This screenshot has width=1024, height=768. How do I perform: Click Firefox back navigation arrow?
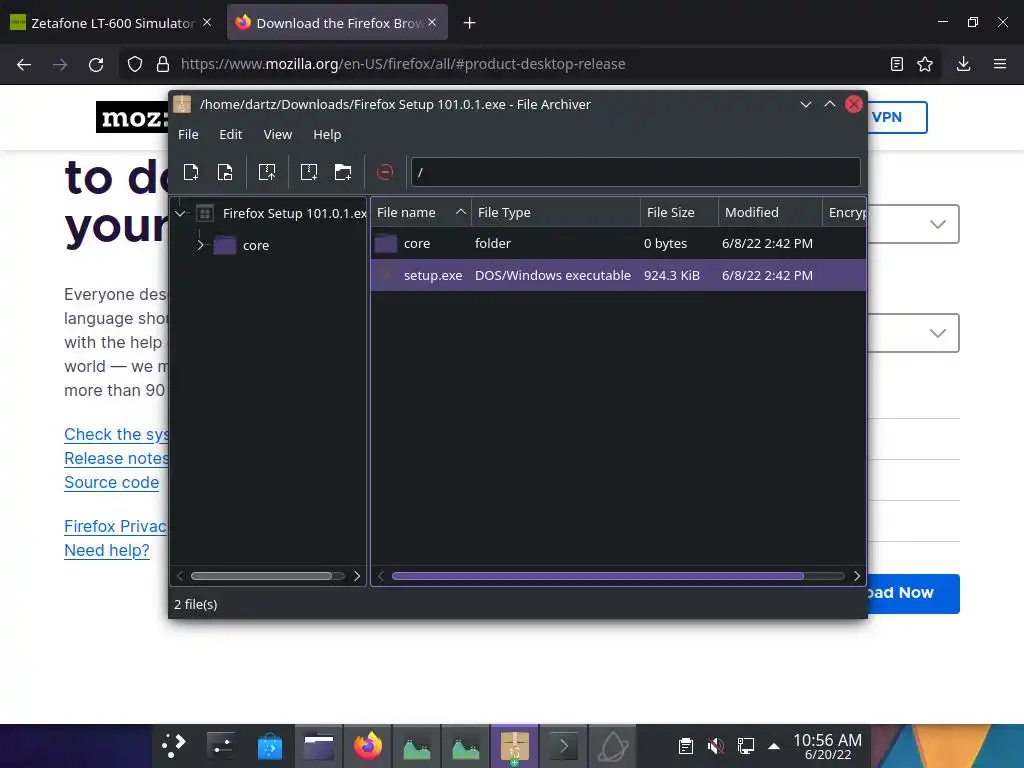24,64
